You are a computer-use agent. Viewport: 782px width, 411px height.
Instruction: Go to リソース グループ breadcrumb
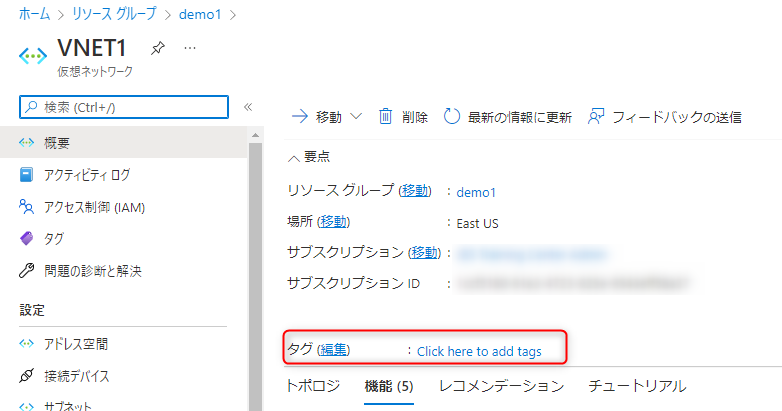[x=114, y=14]
